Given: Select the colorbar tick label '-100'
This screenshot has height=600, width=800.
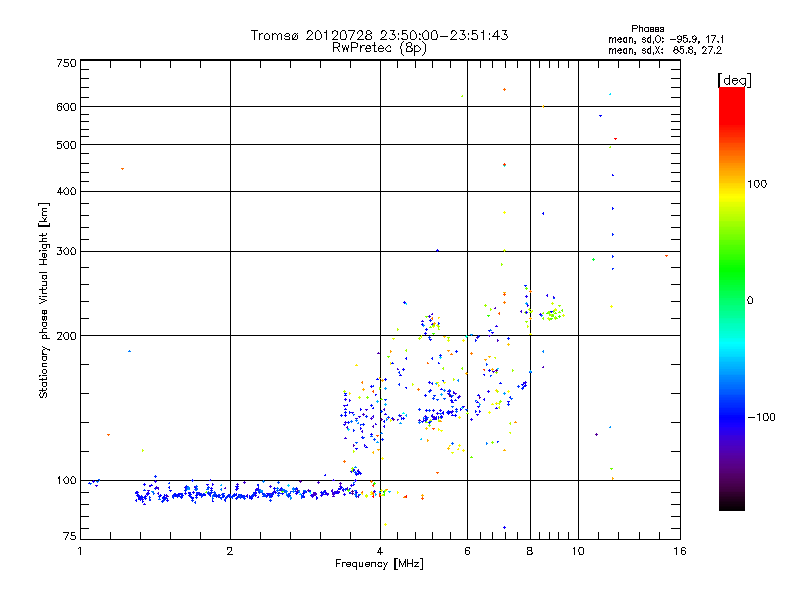Looking at the screenshot, I should 761,417.
